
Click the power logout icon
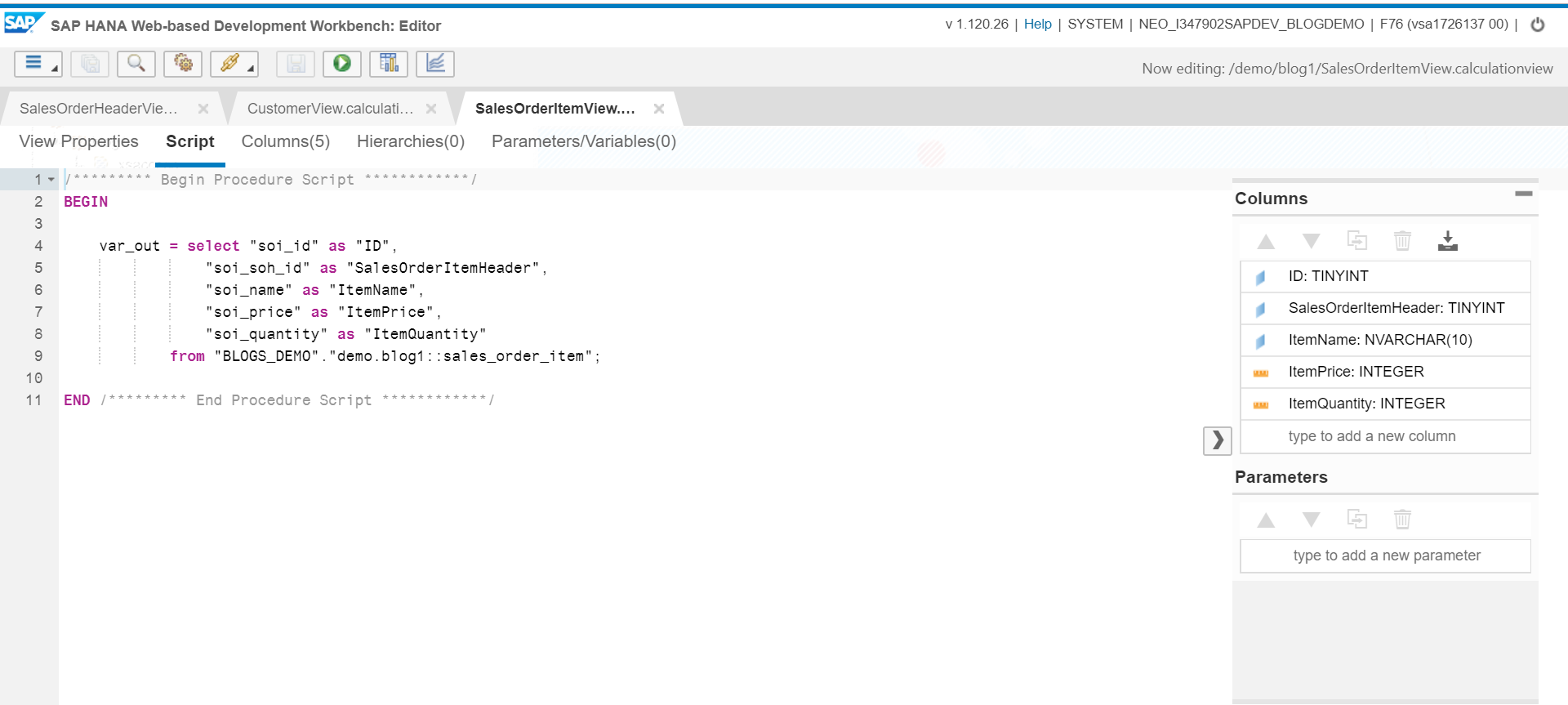tap(1537, 25)
